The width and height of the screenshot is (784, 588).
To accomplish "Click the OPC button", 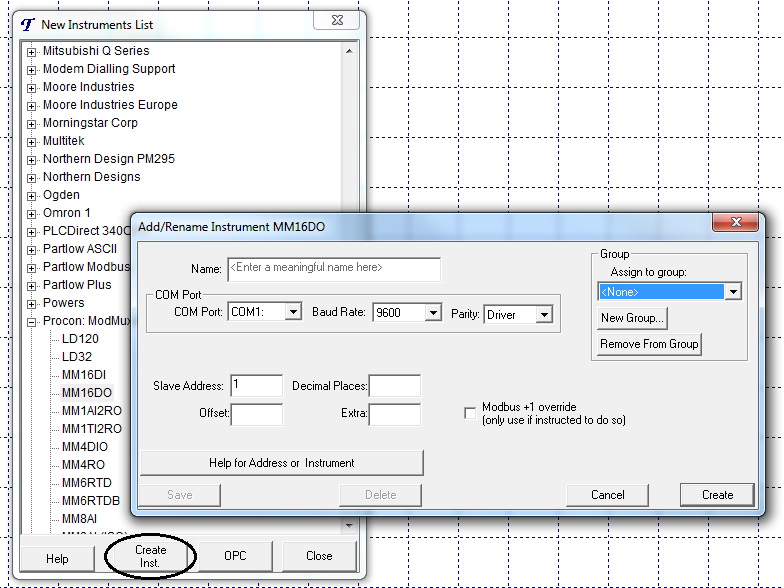I will tap(235, 556).
